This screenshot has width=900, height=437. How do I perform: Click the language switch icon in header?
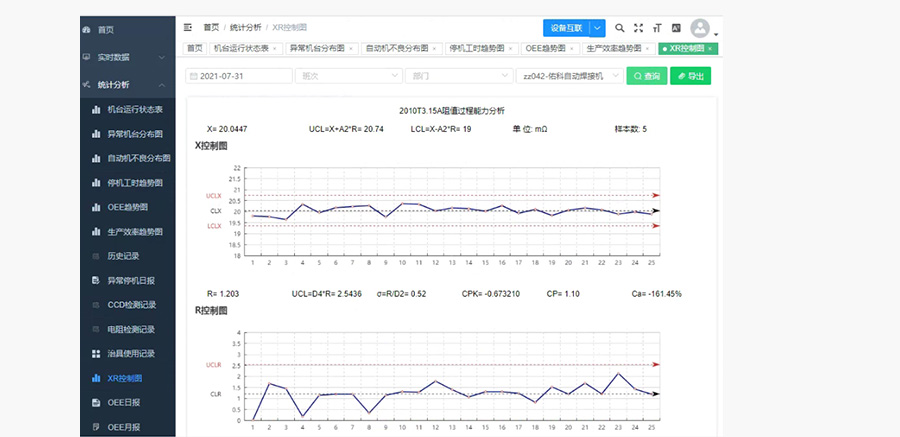tap(676, 28)
